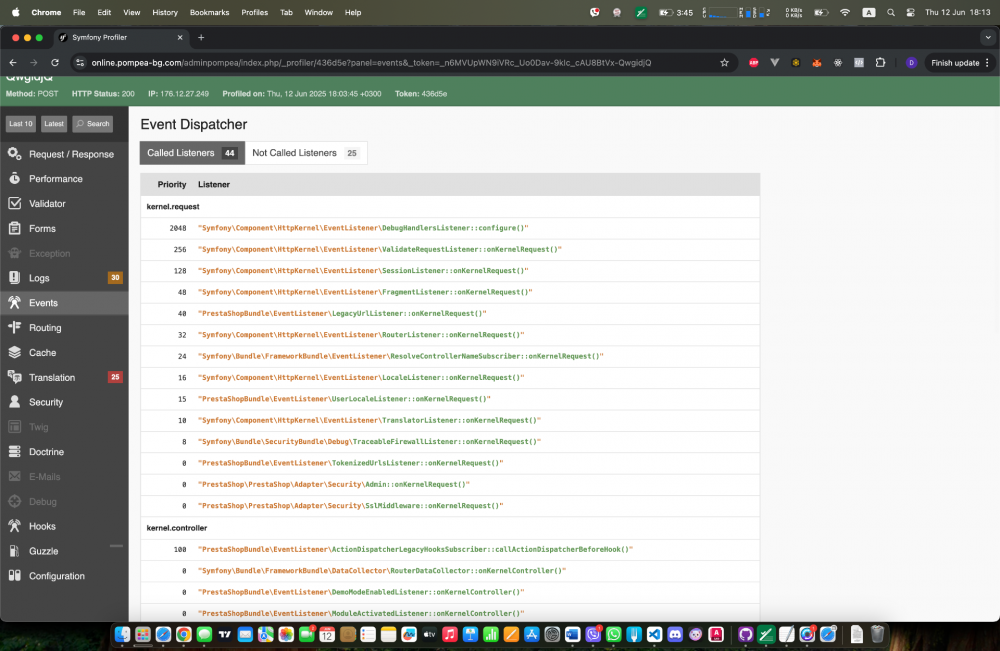
Task: Open the Cache layers icon
Action: point(15,353)
